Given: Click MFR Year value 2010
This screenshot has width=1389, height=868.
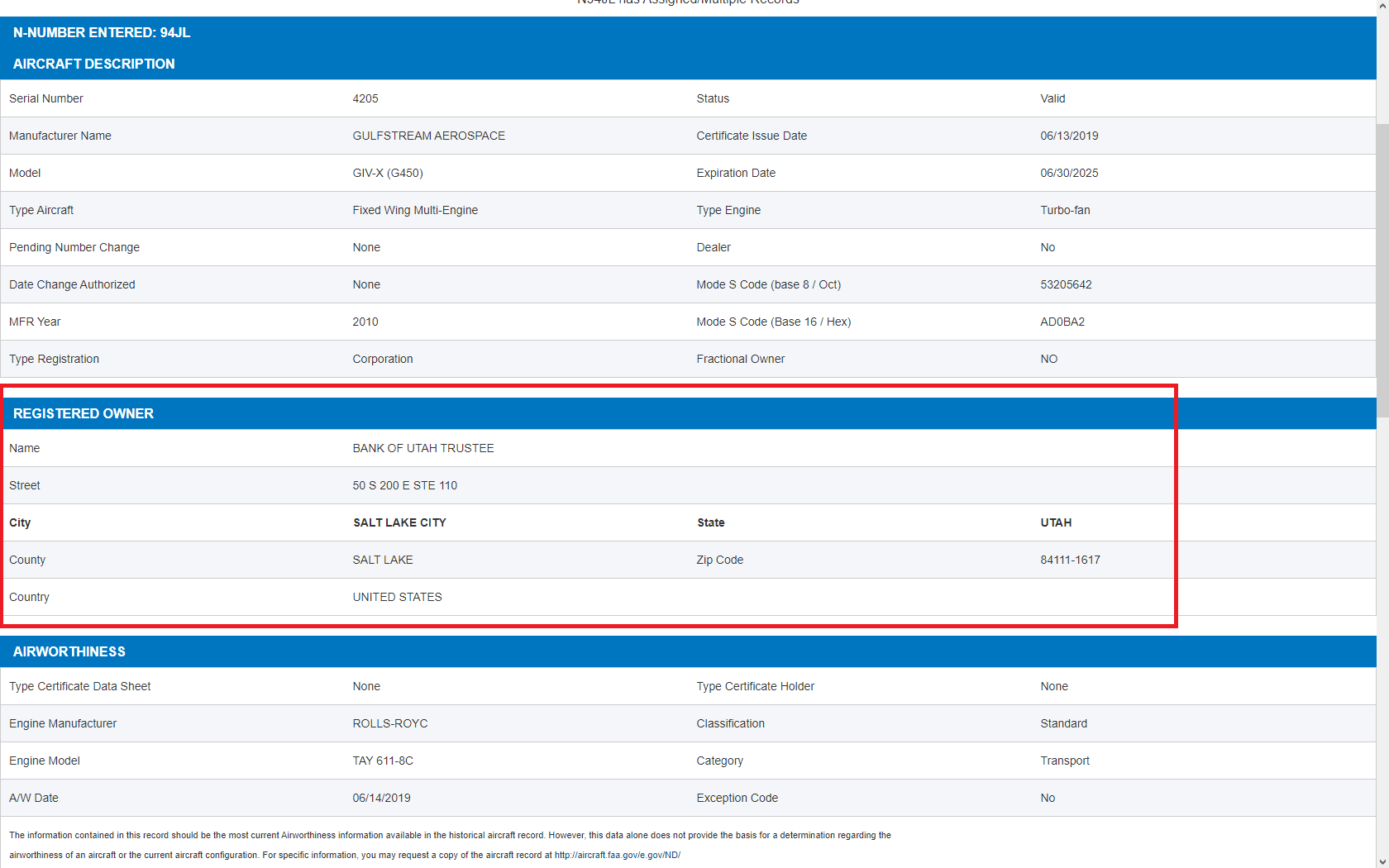Looking at the screenshot, I should pos(365,322).
